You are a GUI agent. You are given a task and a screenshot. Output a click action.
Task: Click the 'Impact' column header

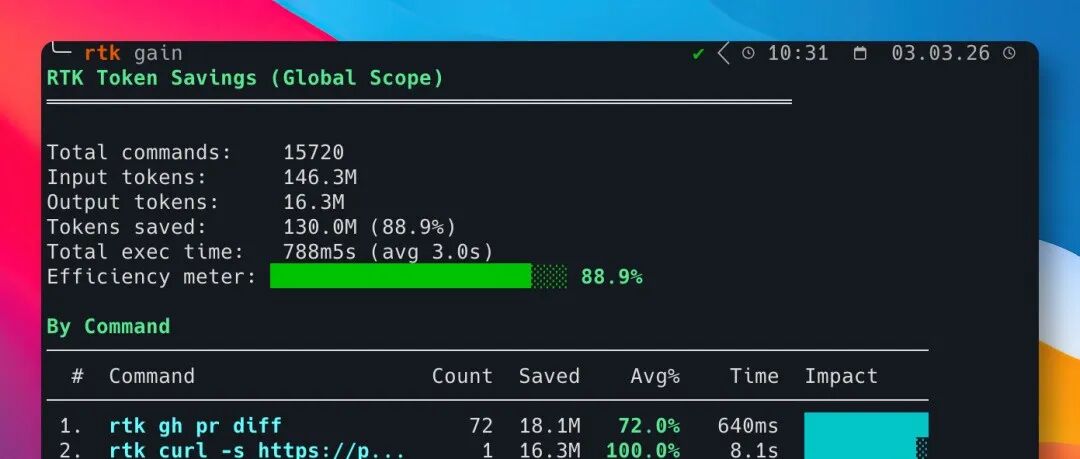(841, 376)
